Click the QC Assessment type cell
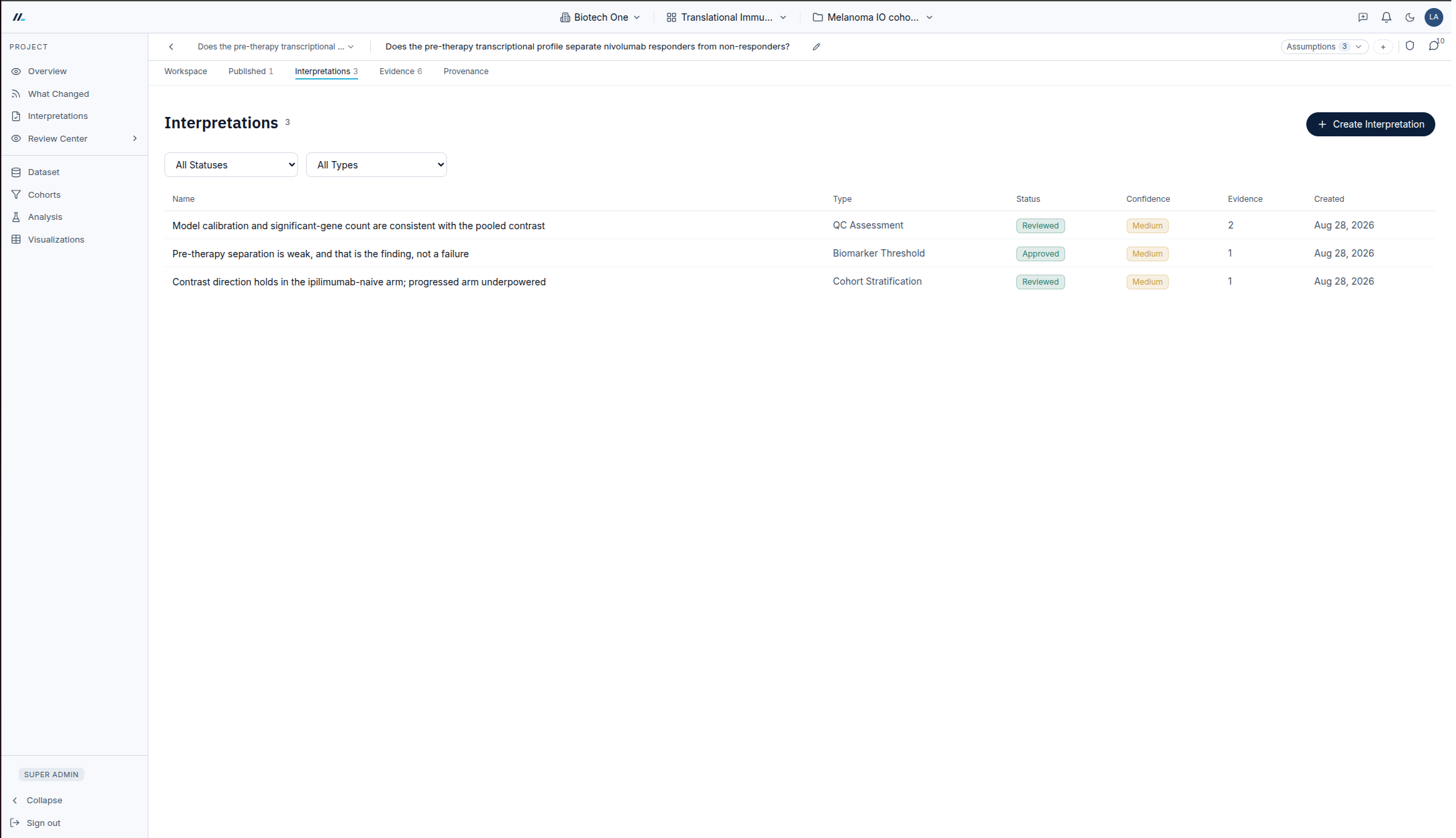Image resolution: width=1456 pixels, height=838 pixels. 868,226
